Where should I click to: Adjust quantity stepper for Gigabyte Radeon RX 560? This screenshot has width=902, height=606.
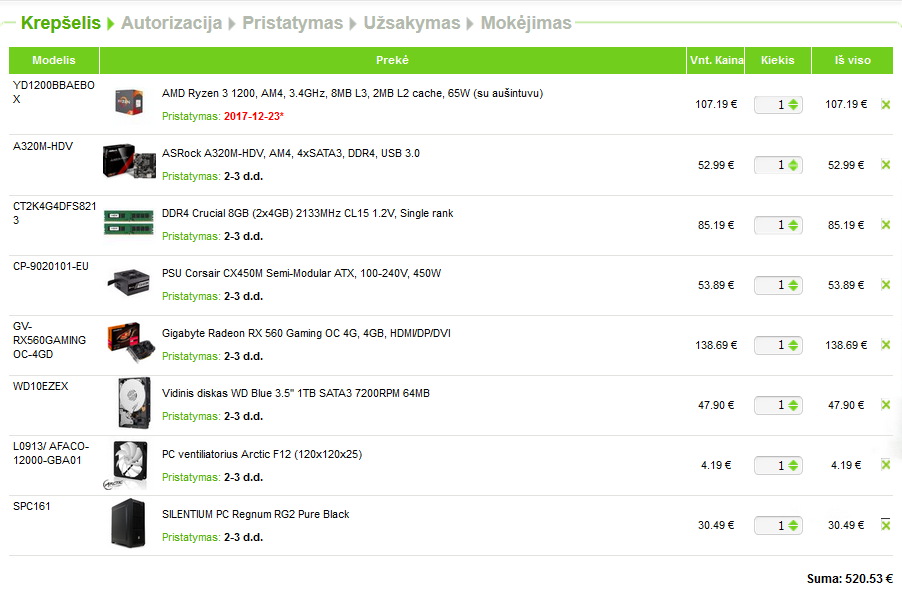(x=793, y=345)
